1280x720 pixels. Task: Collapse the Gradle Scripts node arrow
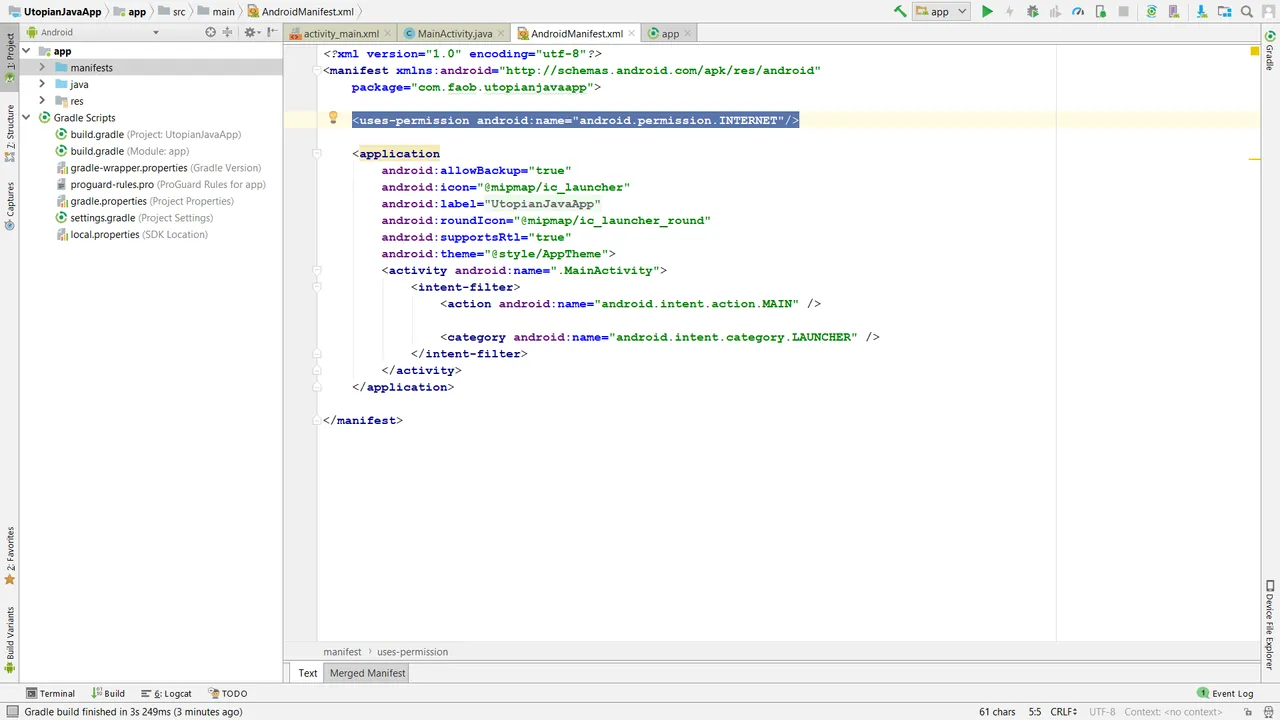[28, 117]
